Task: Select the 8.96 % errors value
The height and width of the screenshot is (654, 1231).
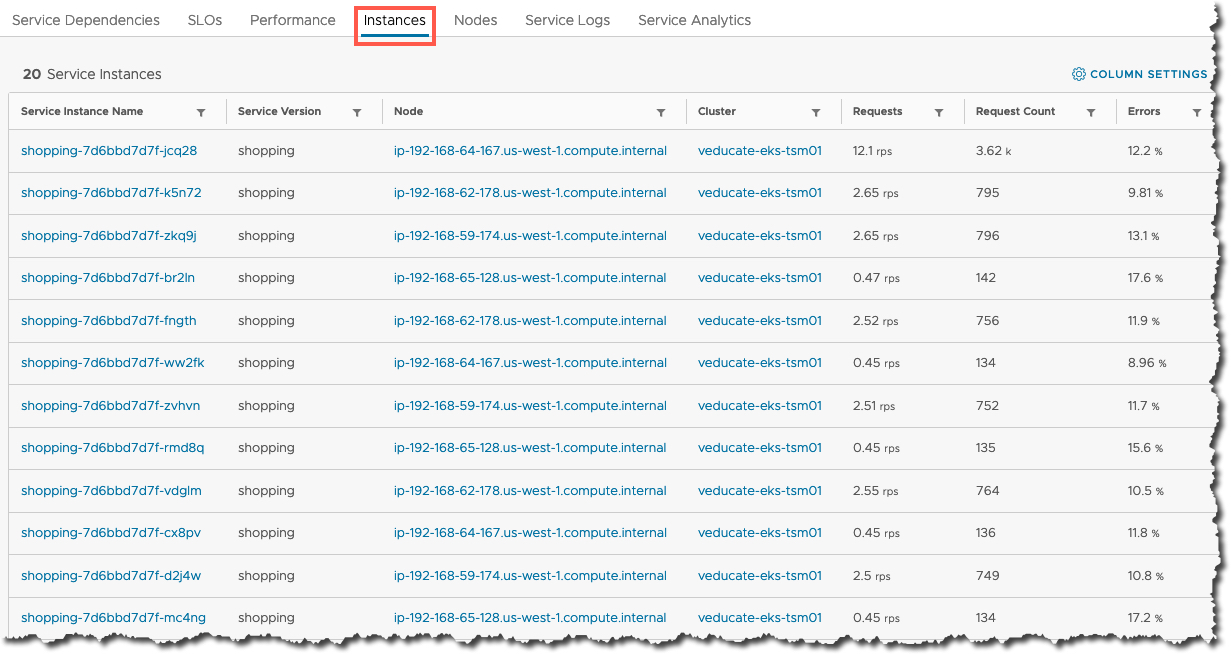Action: point(1147,363)
